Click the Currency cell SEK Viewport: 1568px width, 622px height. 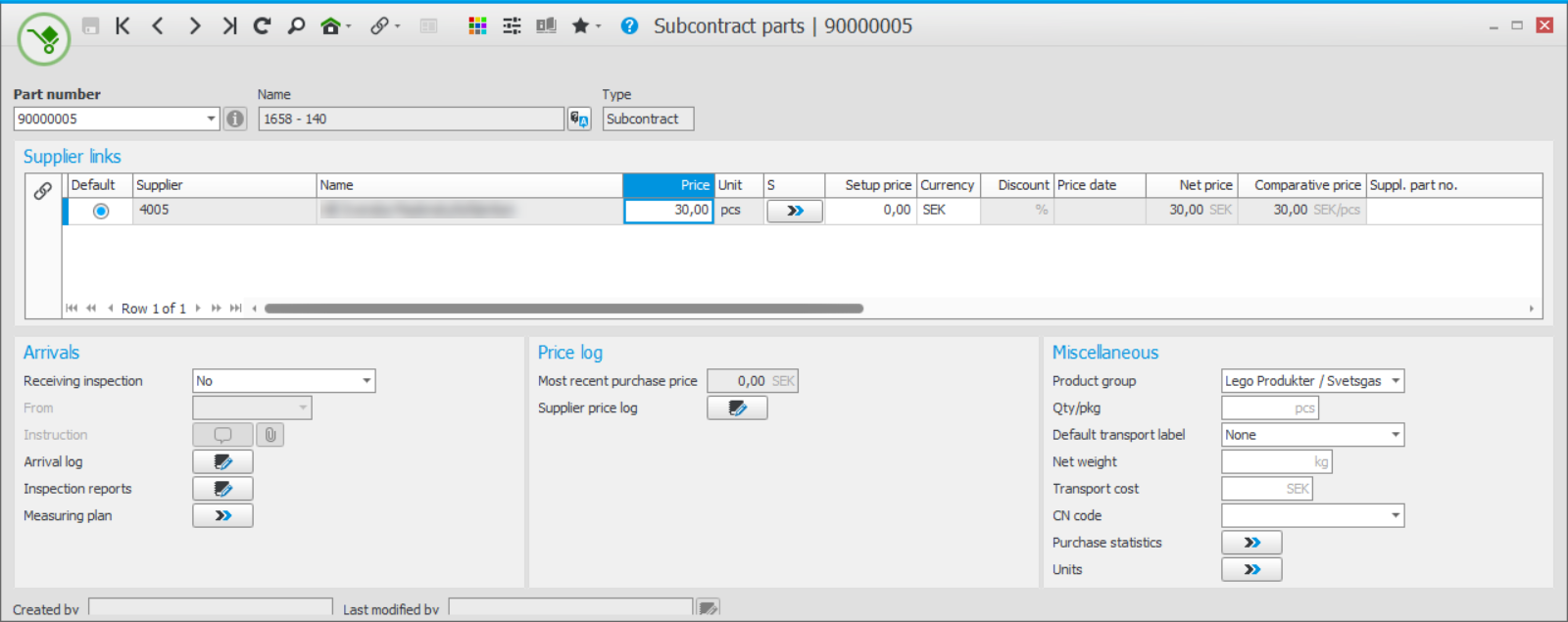[x=949, y=211]
